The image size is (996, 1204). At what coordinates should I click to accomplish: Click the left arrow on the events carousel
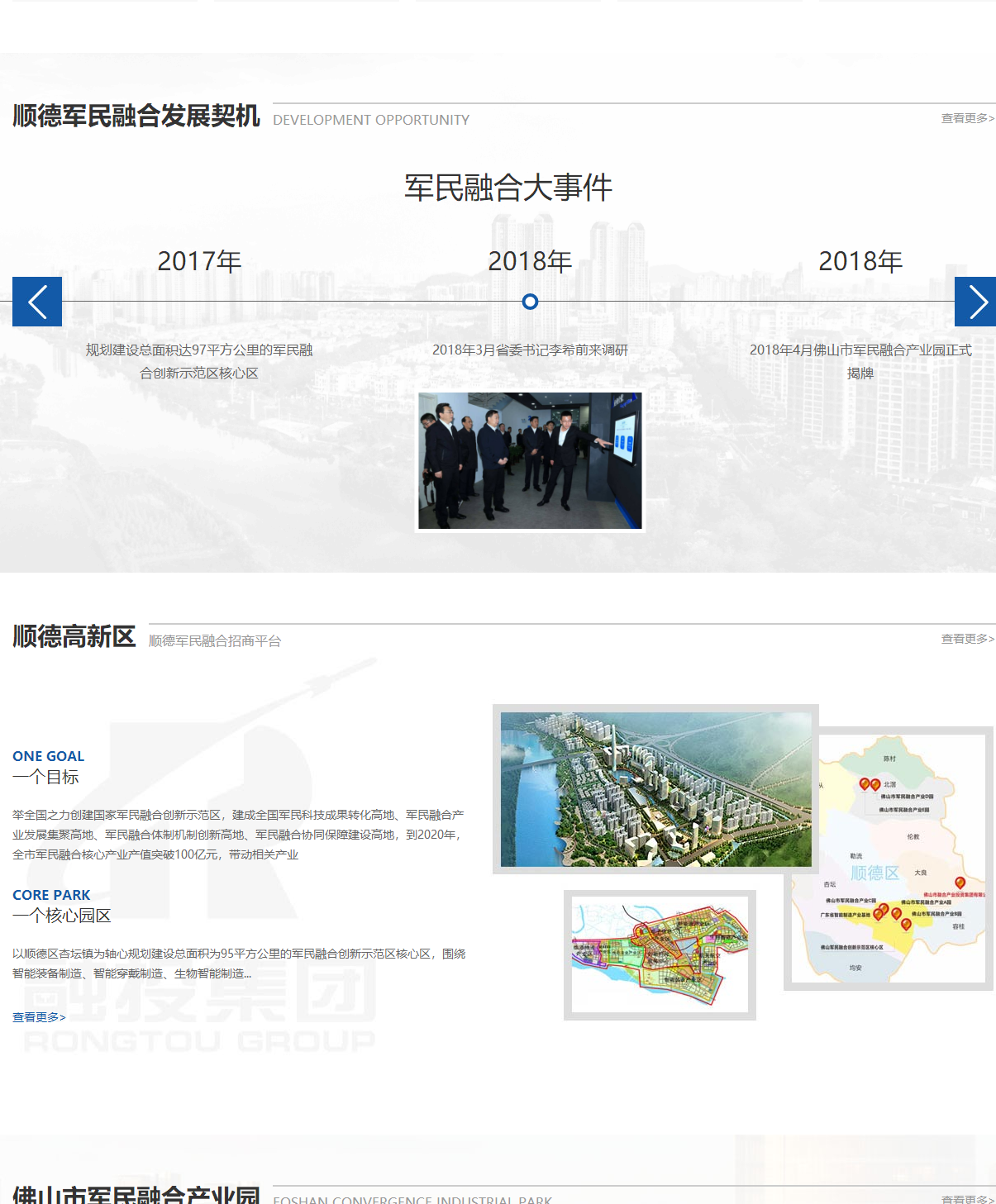(36, 302)
